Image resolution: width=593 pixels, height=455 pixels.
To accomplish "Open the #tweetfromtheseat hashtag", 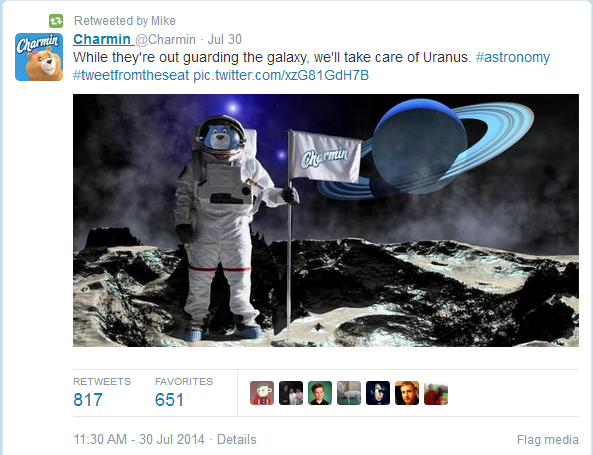I will pyautogui.click(x=131, y=75).
